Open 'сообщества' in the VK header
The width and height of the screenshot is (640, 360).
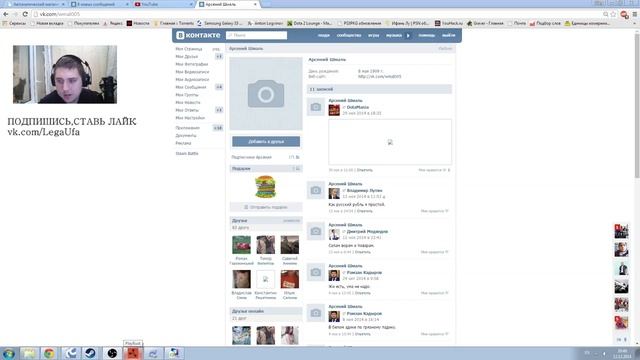point(349,36)
